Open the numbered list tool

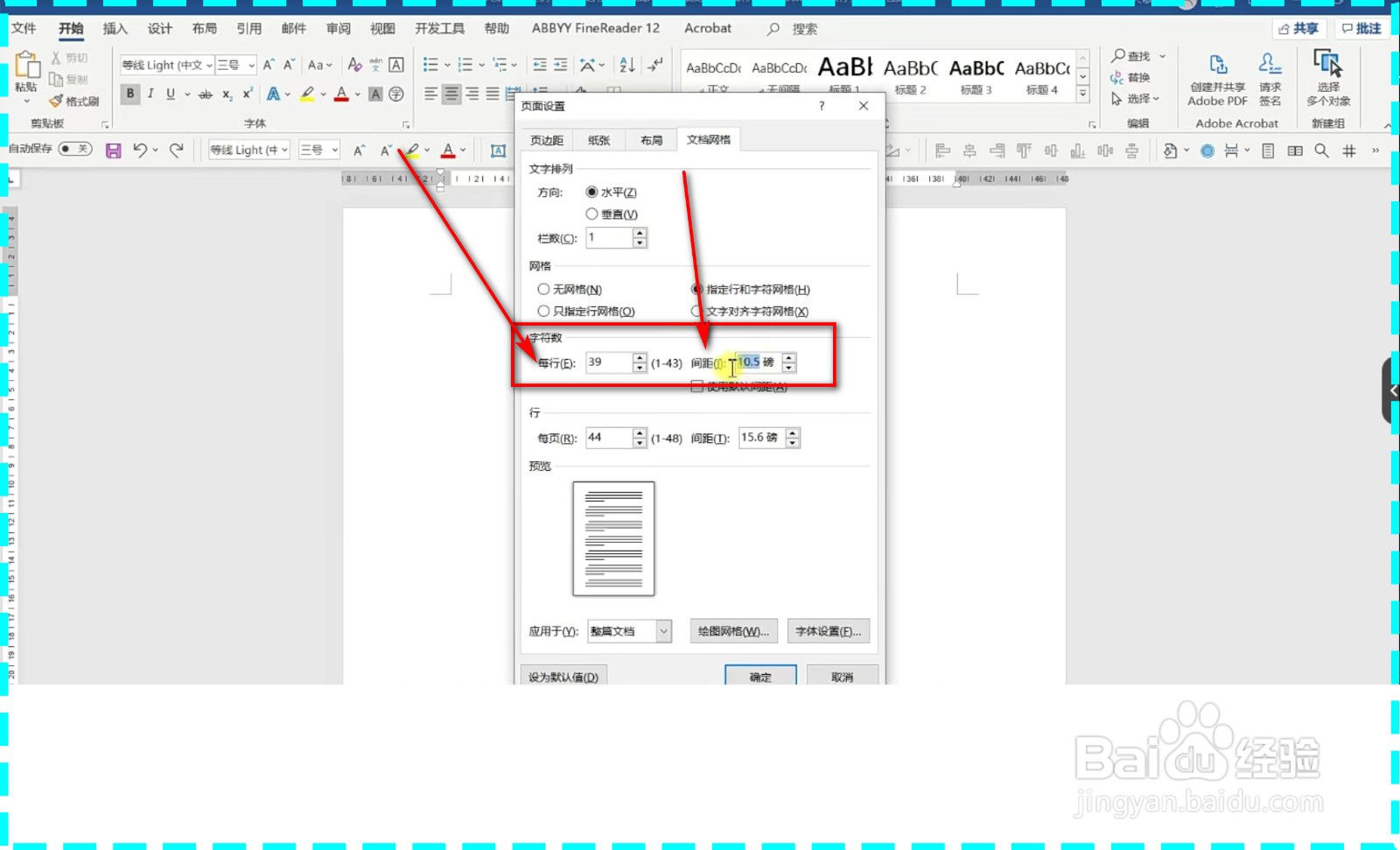click(465, 65)
